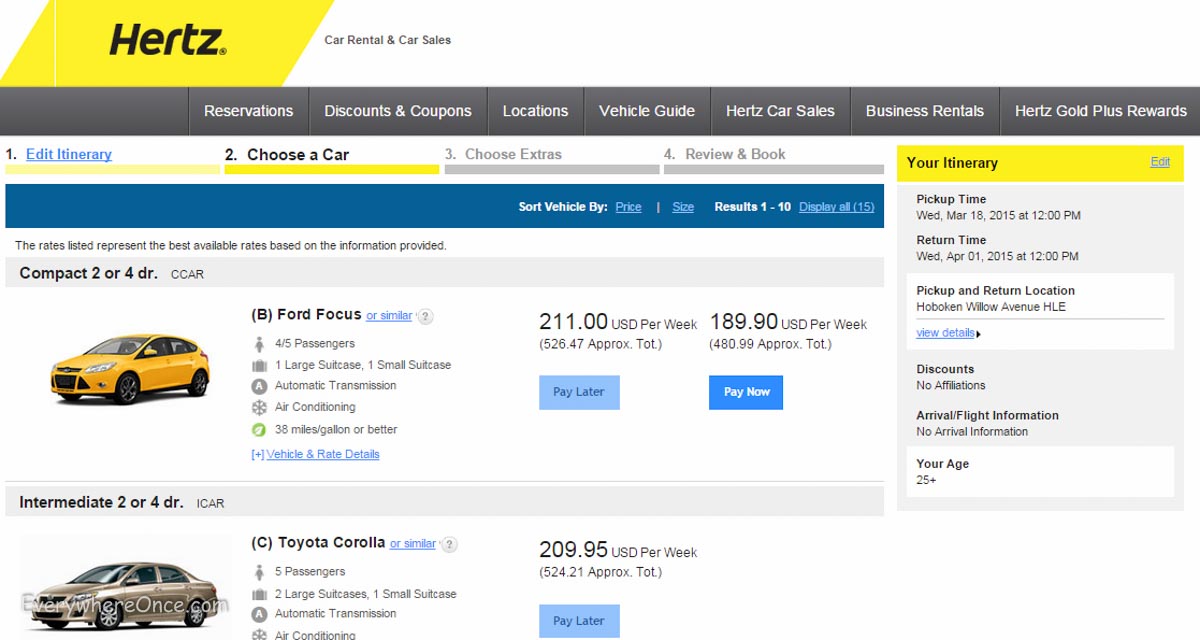Click the Automatic Transmission icon for Ford Focus
This screenshot has width=1200, height=640.
259,386
